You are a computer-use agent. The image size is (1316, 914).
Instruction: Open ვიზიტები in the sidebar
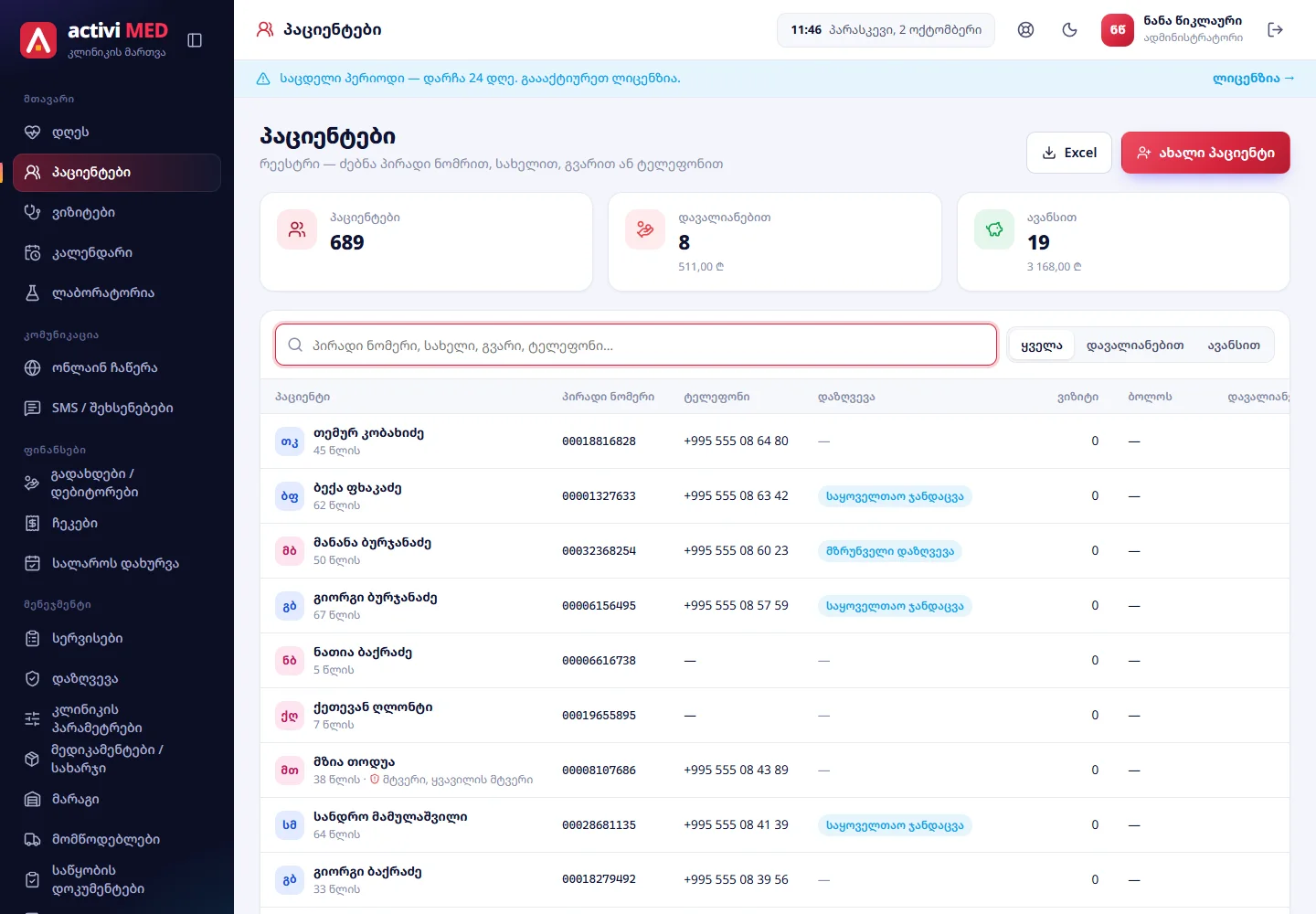pyautogui.click(x=117, y=213)
